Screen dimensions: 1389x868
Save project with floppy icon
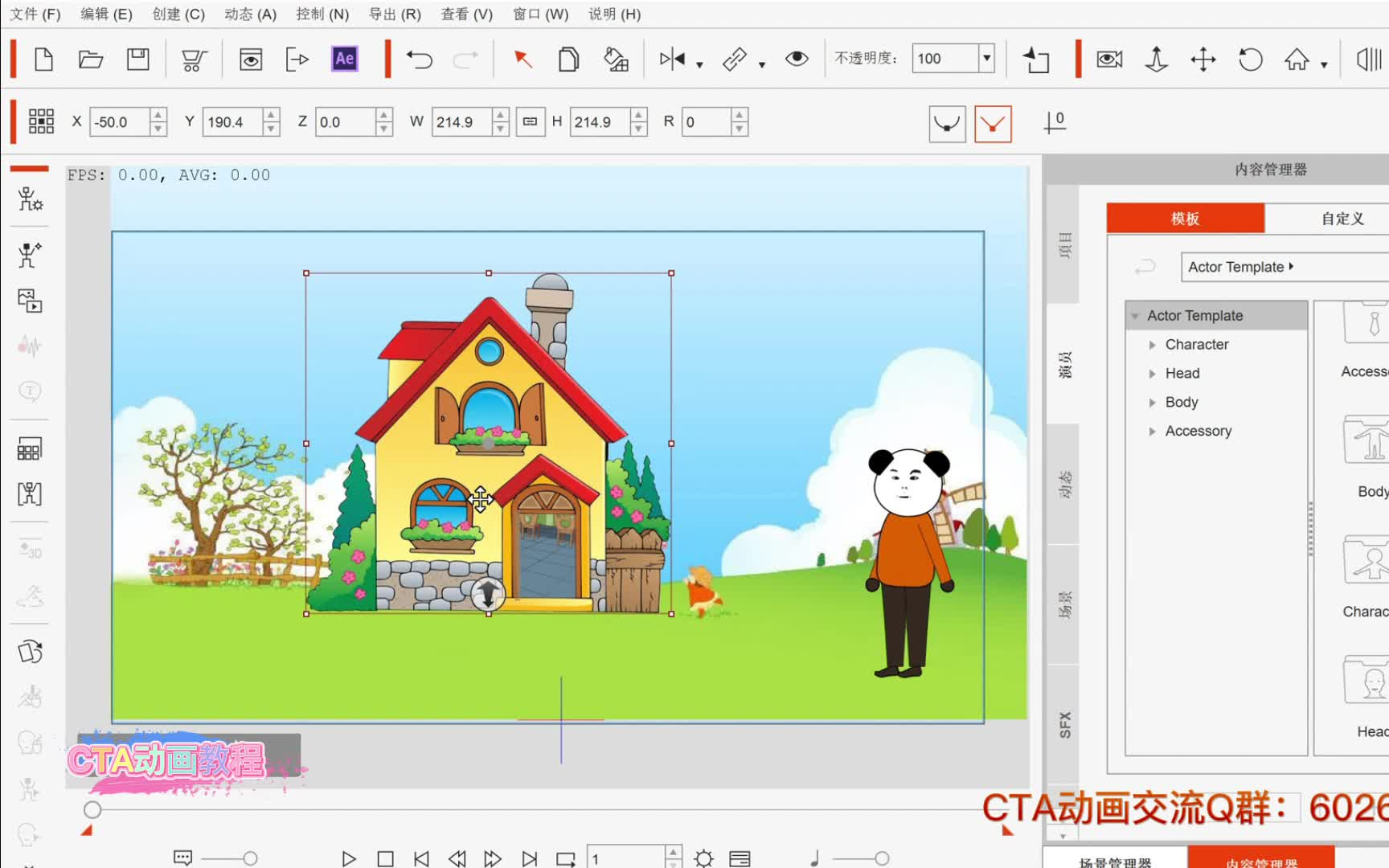[138, 59]
